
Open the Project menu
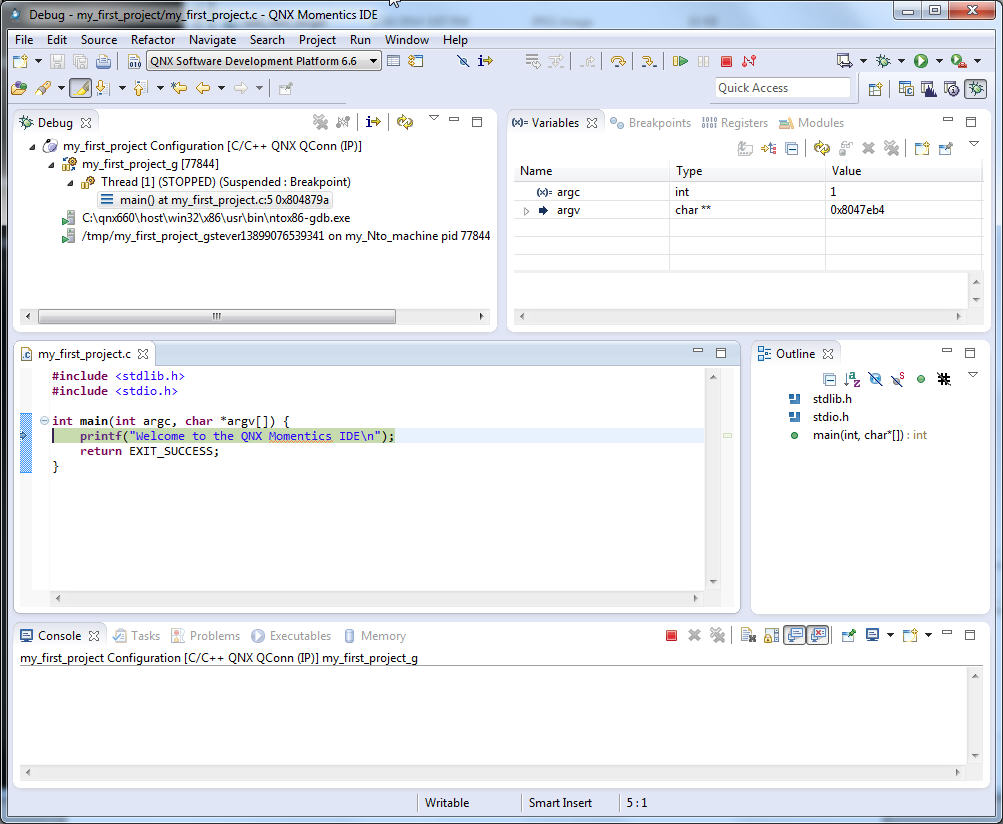point(317,40)
